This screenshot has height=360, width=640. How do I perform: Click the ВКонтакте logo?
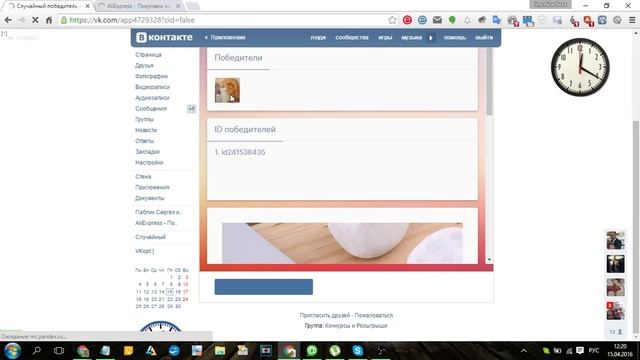point(164,37)
